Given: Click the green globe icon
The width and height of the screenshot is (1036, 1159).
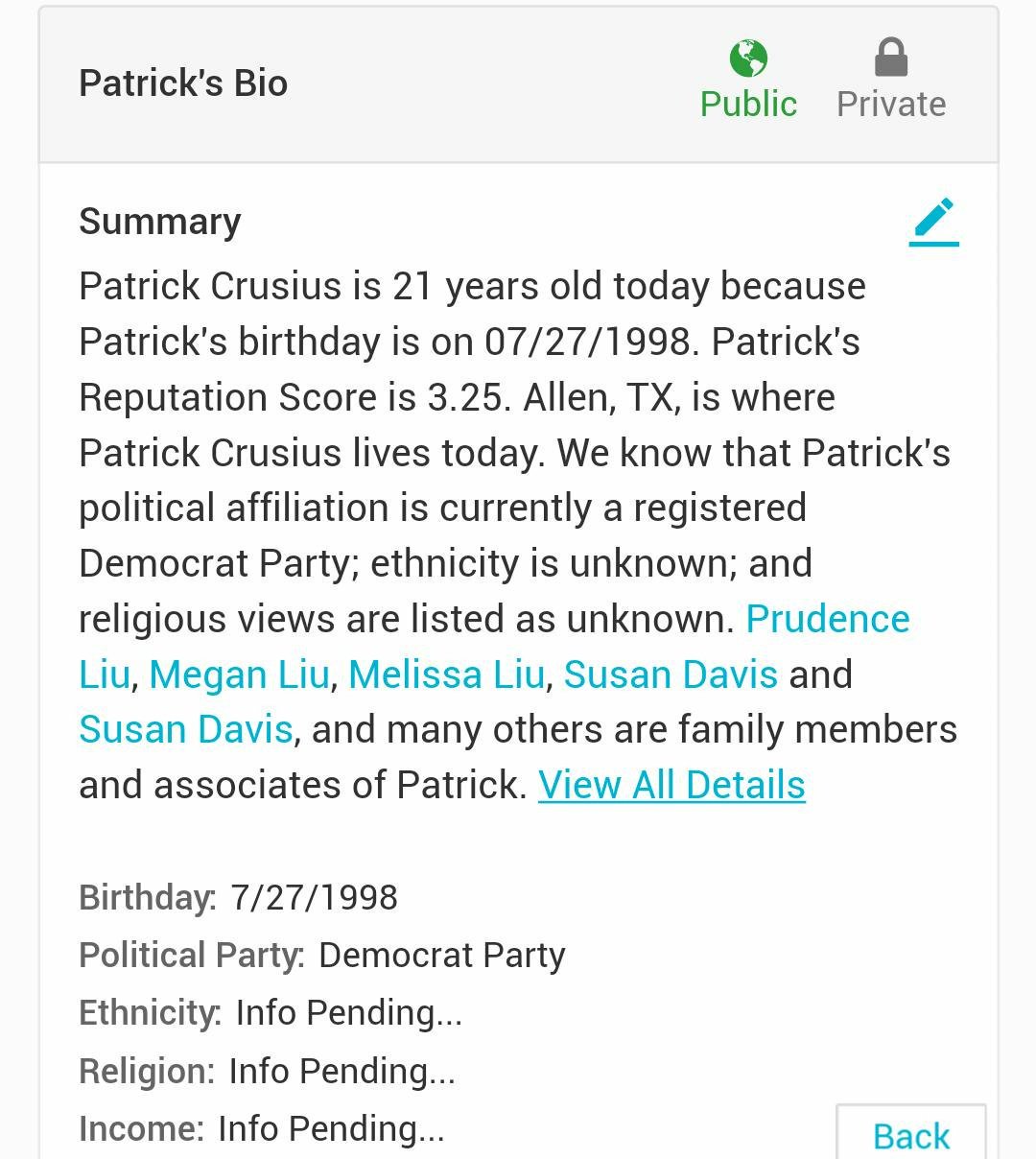Looking at the screenshot, I should pos(748,59).
